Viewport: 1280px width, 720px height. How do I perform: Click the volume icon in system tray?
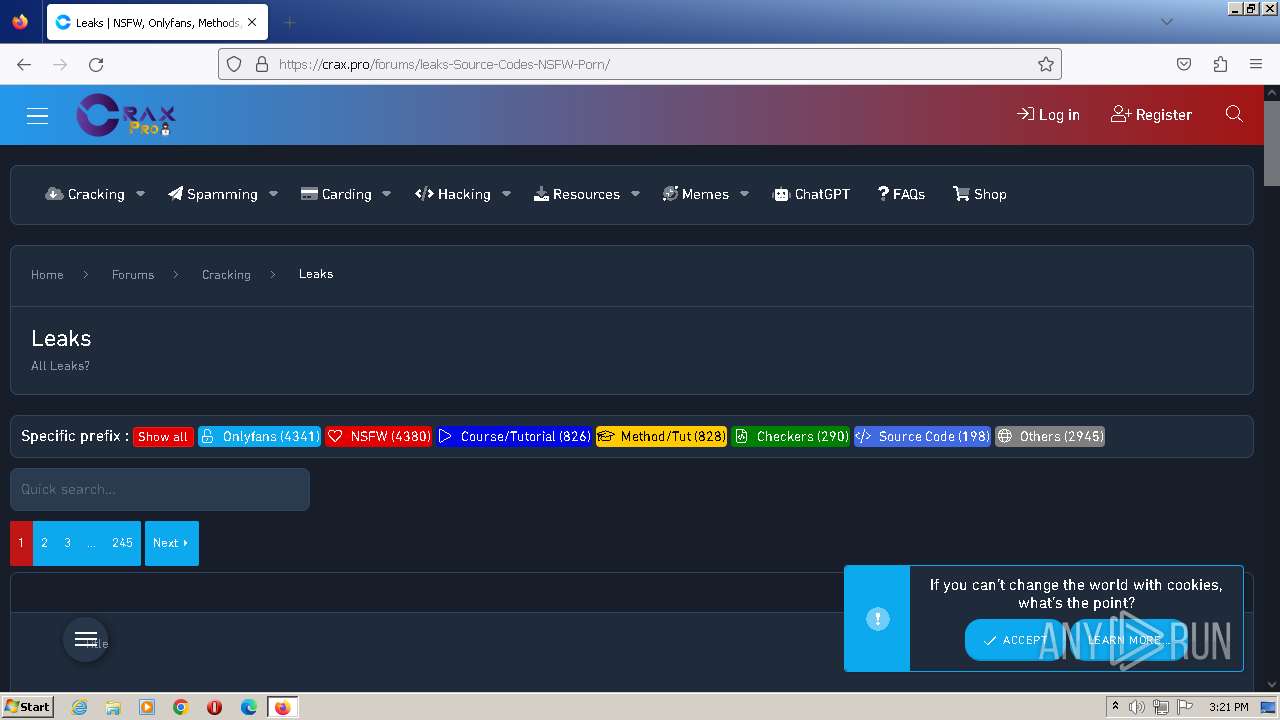[1137, 707]
